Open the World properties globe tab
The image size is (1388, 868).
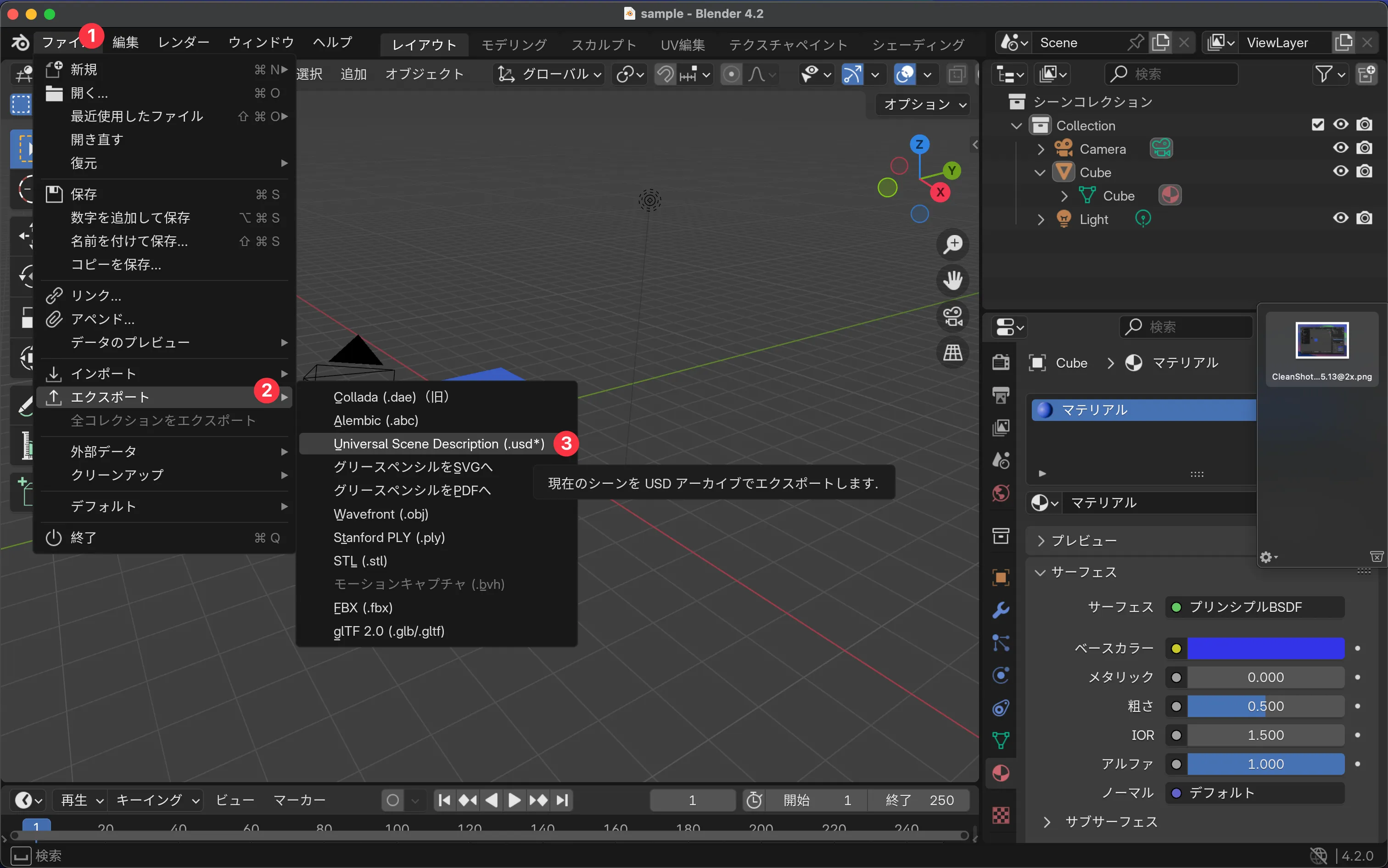coord(1001,493)
